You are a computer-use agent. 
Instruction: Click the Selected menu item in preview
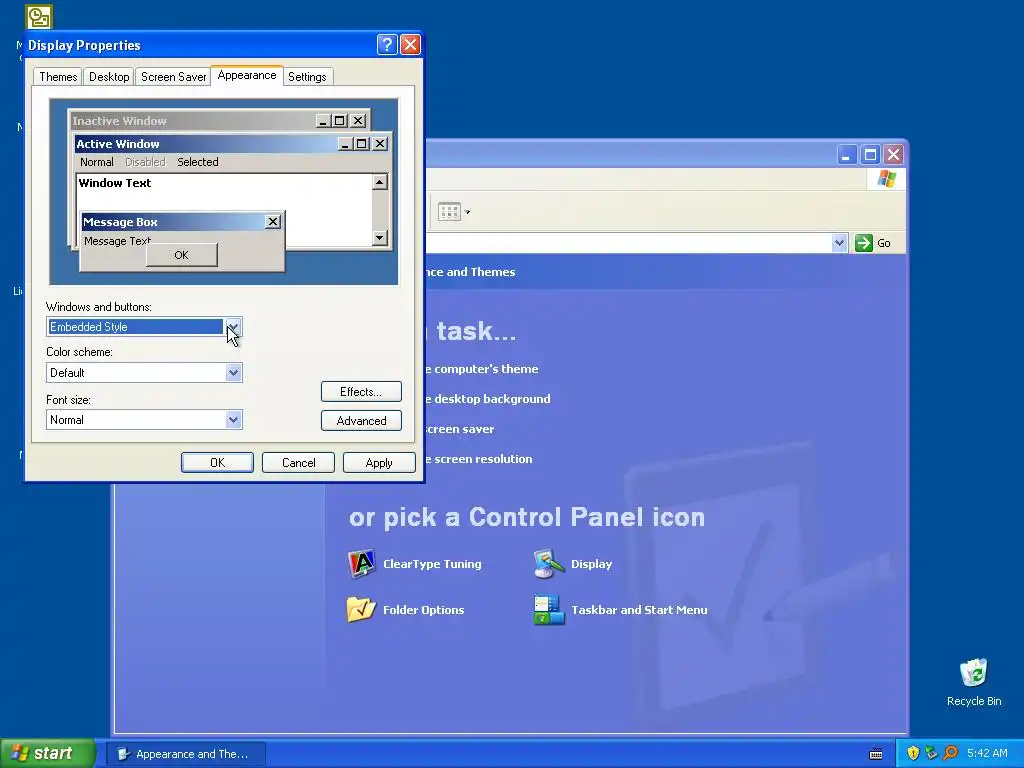pyautogui.click(x=198, y=162)
